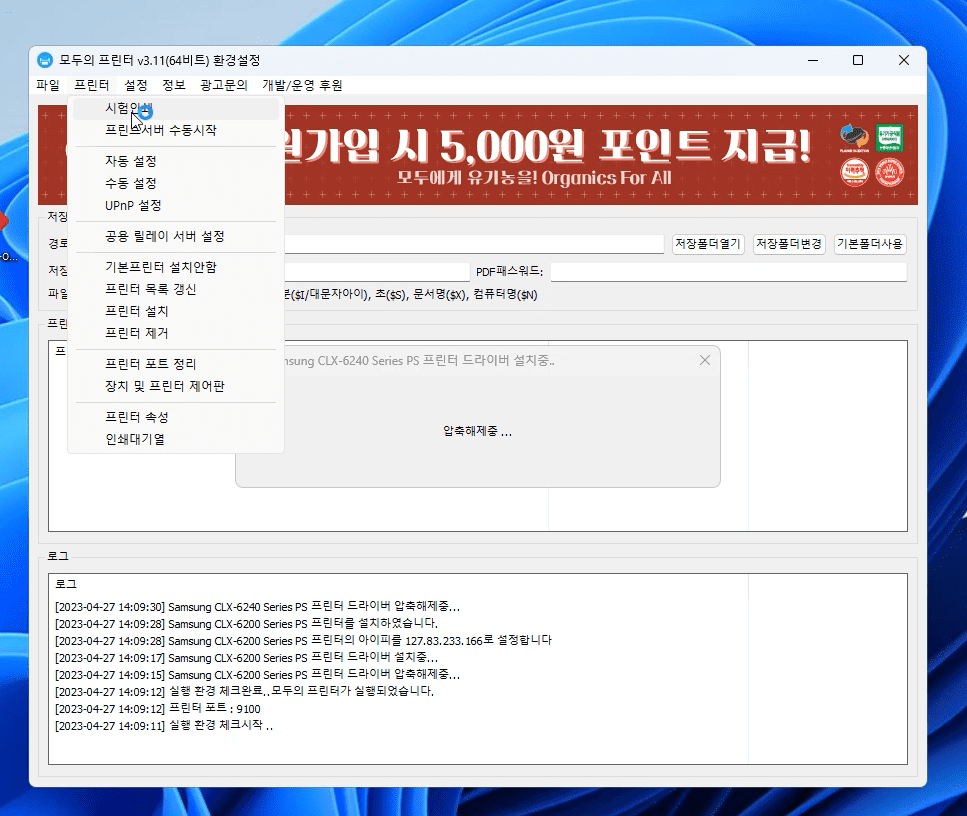Viewport: 967px width, 816px height.
Task: Open the 파일 menu
Action: pos(48,85)
